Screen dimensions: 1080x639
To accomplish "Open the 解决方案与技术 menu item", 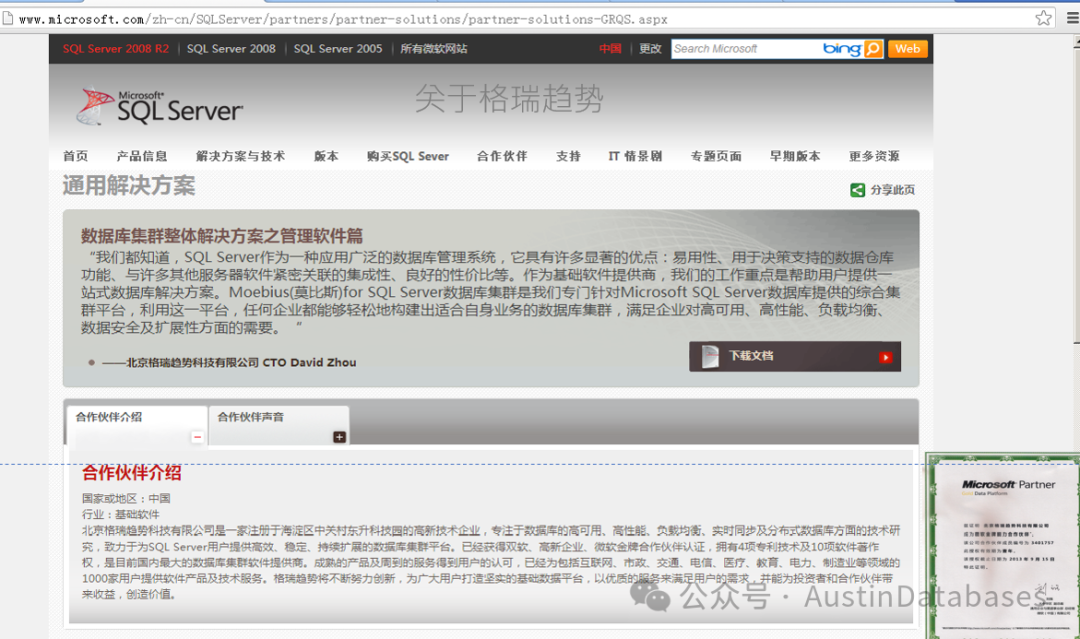I will click(240, 156).
